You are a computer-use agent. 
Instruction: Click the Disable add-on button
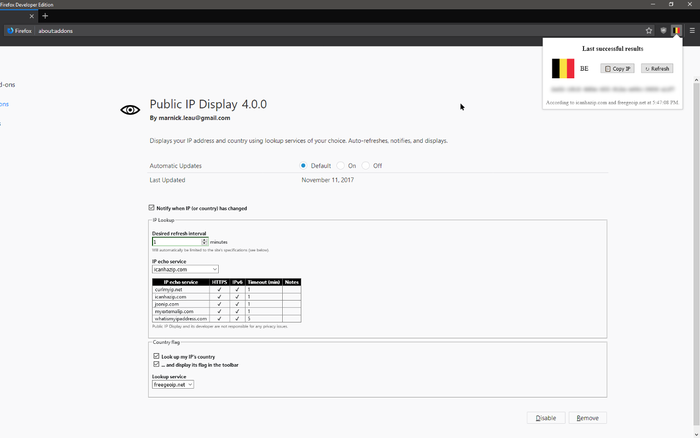546,418
